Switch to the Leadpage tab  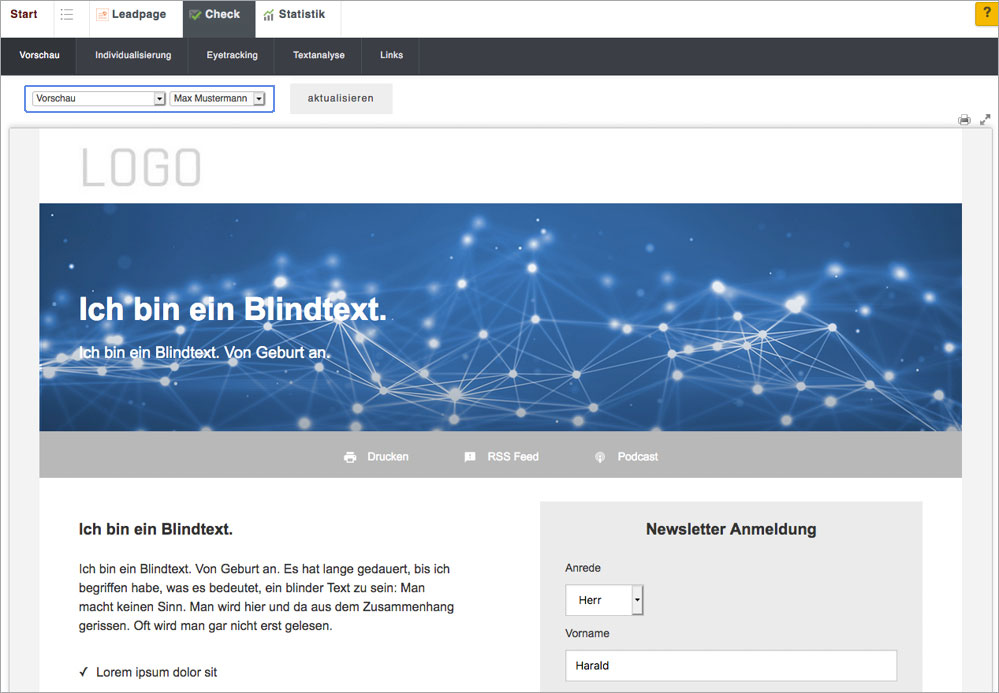(x=131, y=15)
